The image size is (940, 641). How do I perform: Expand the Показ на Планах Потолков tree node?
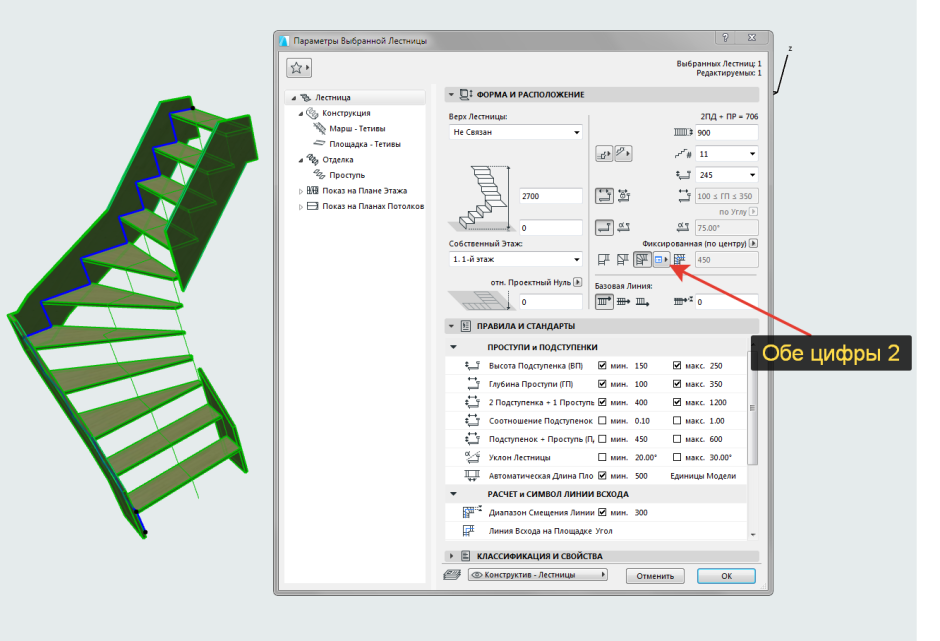pos(301,206)
